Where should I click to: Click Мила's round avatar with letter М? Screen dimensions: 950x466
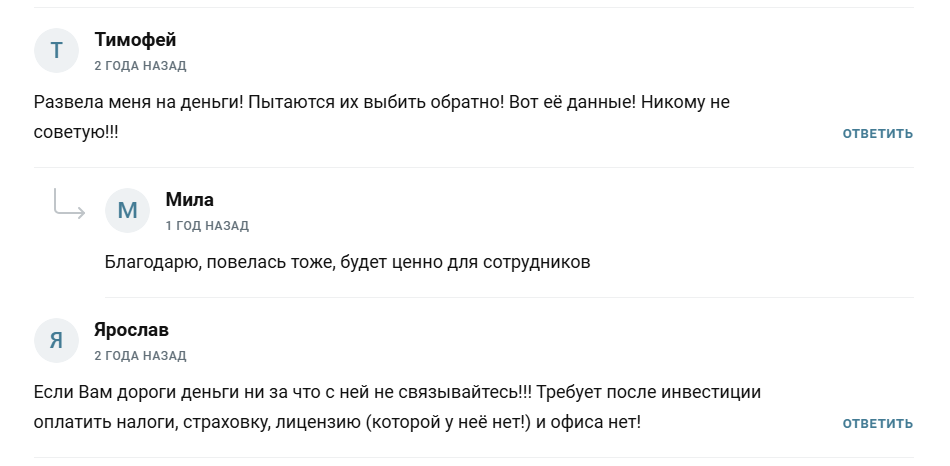pos(127,210)
